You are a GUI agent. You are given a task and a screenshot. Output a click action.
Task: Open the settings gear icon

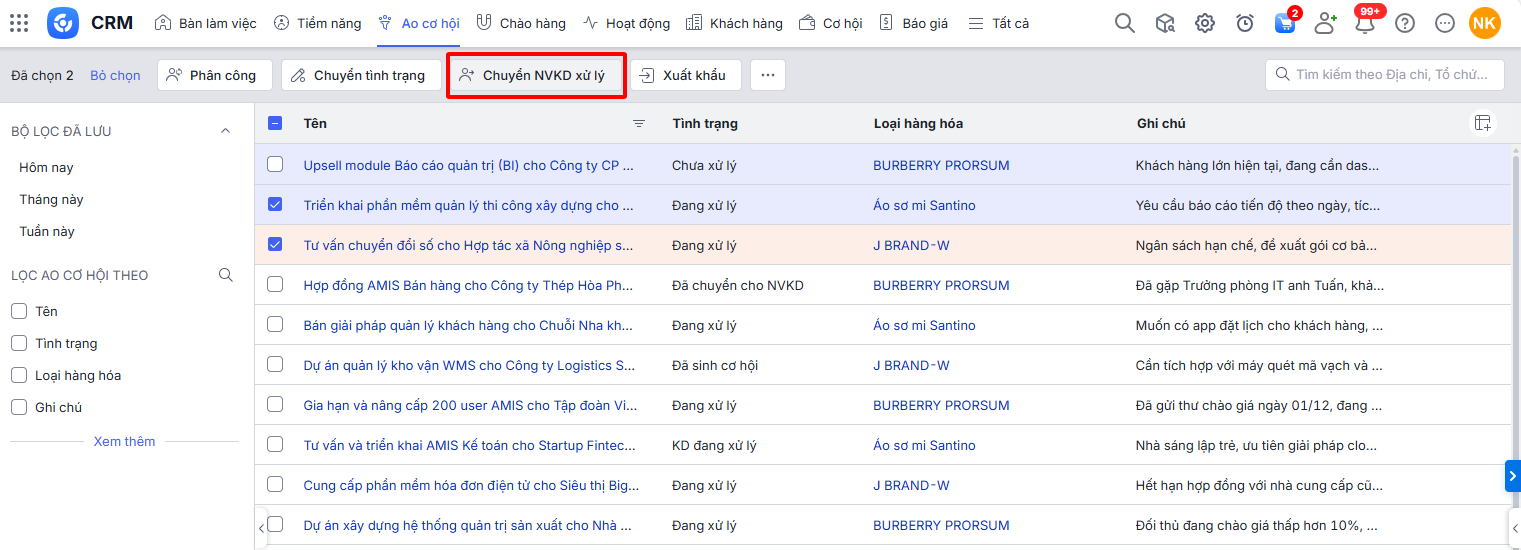(x=1205, y=23)
